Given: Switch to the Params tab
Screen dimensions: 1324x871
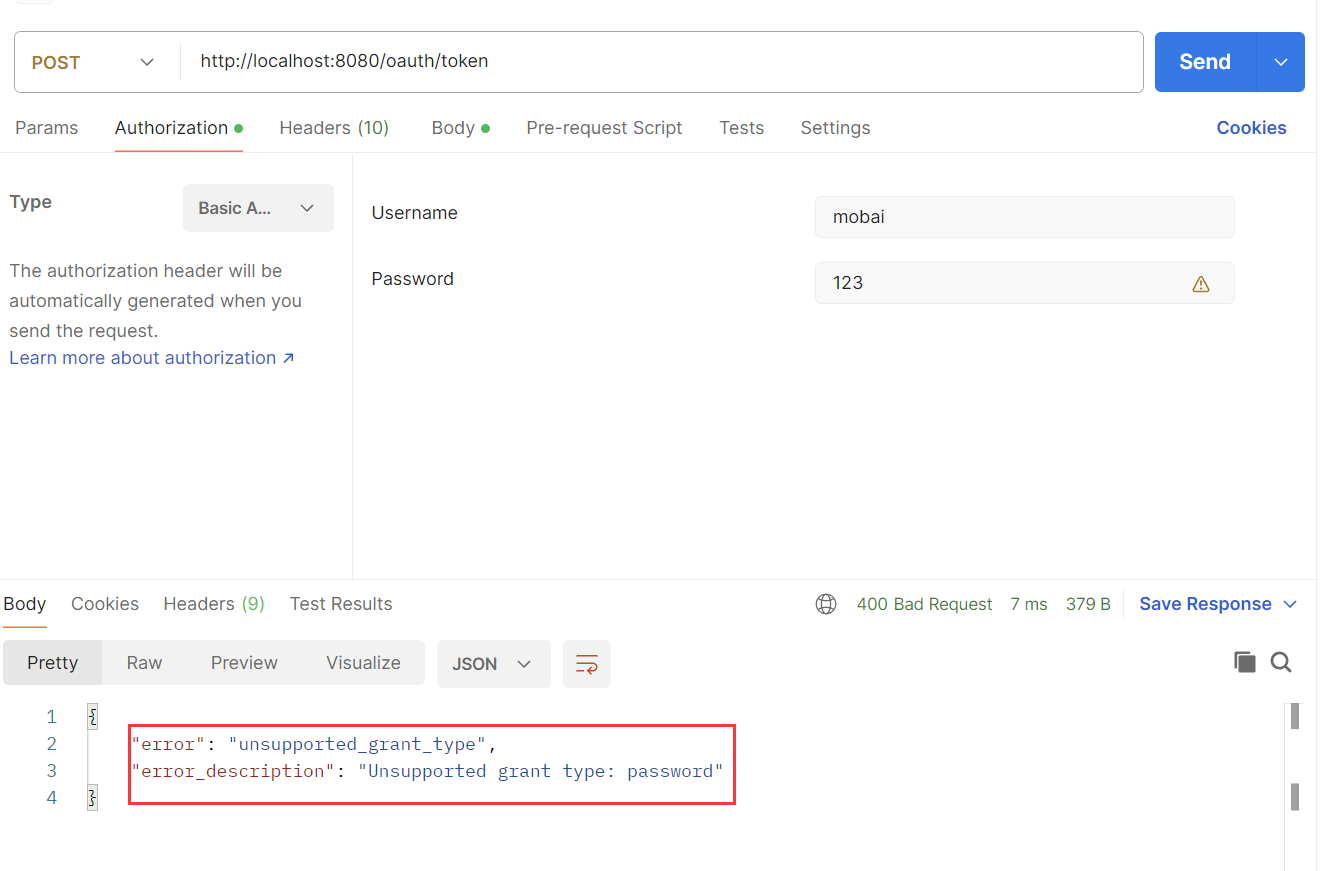Looking at the screenshot, I should [46, 128].
